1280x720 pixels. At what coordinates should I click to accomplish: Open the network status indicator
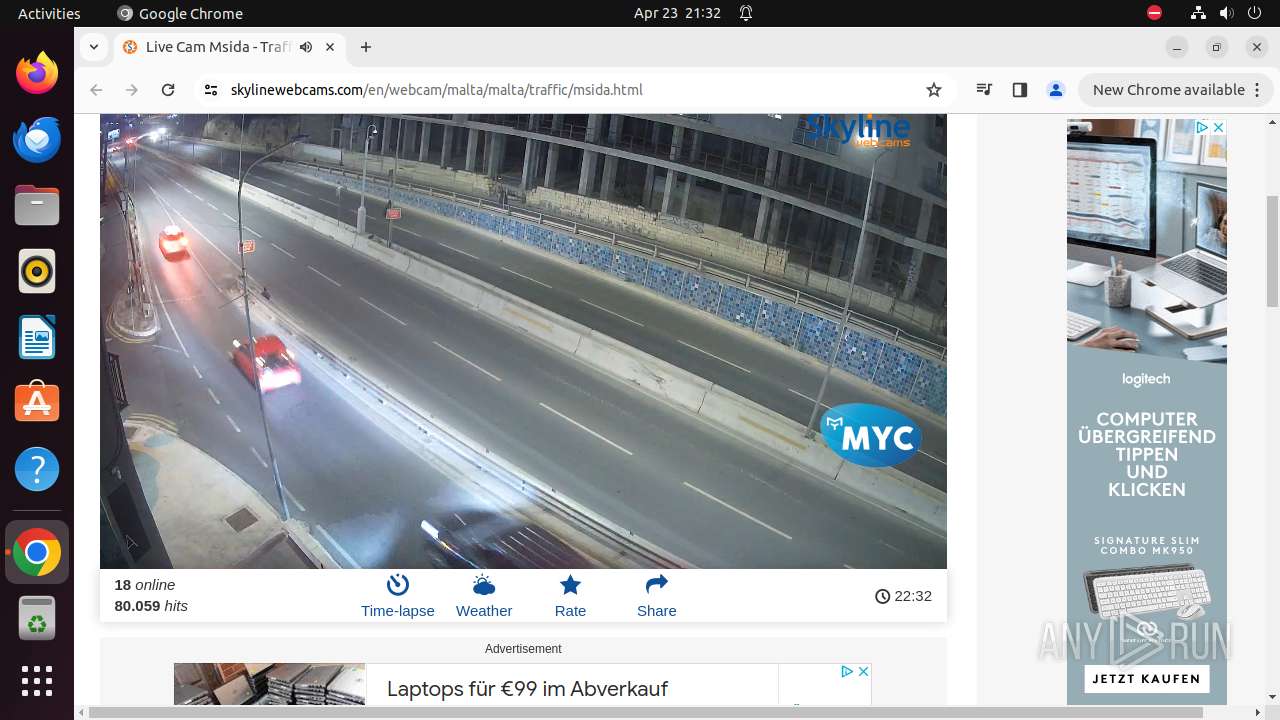click(x=1198, y=13)
